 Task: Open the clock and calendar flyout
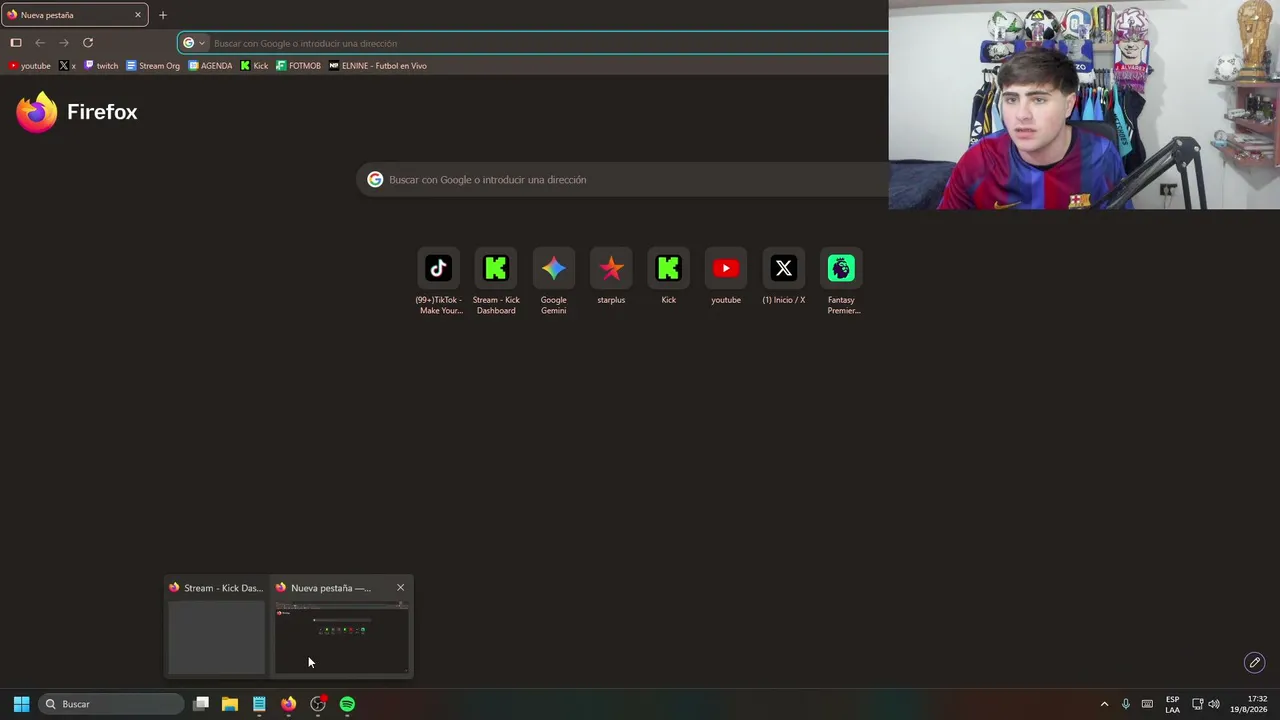(x=1249, y=704)
